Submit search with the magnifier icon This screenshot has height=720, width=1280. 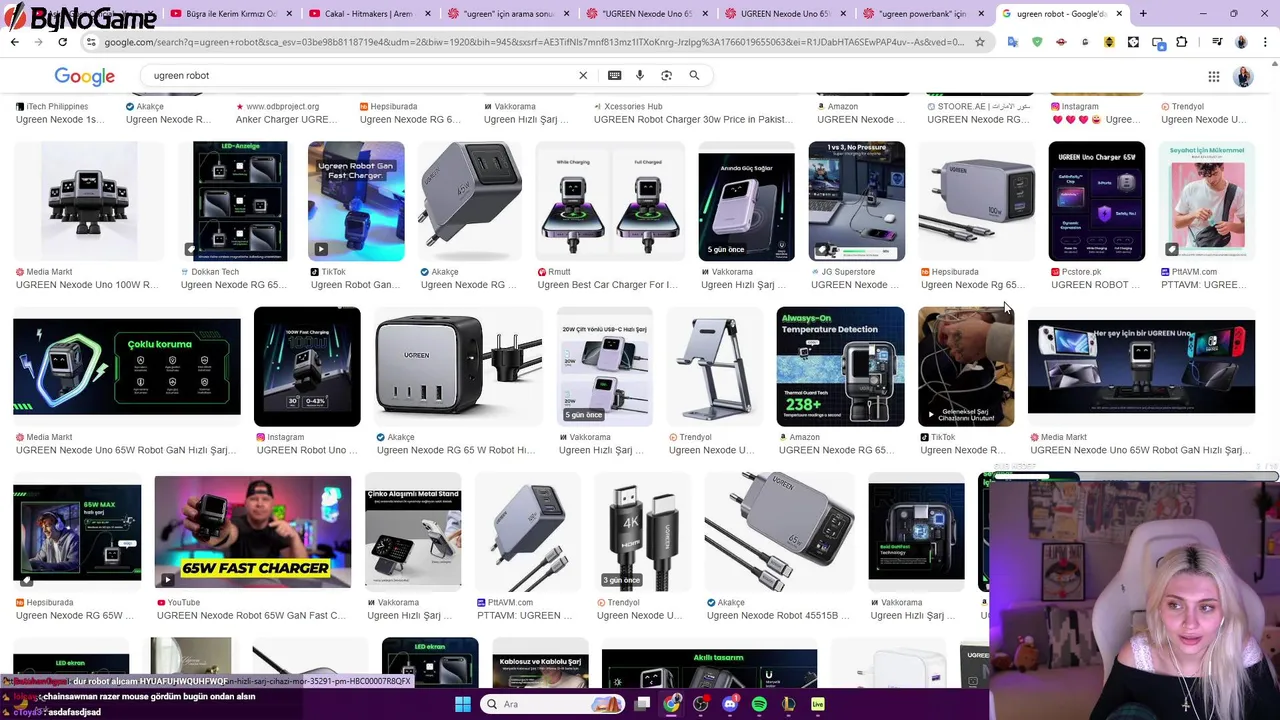[x=694, y=75]
